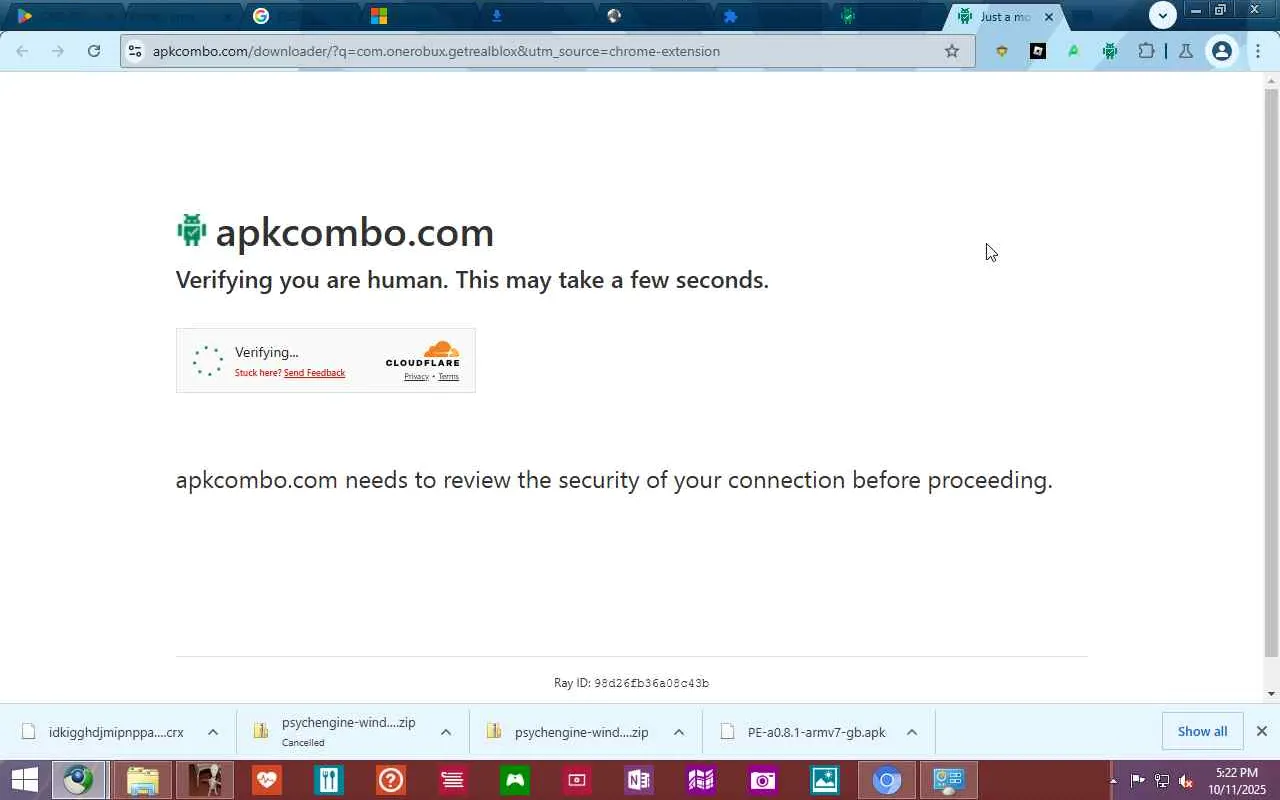Expand options for cancelled psychengine zip download

coord(446,732)
